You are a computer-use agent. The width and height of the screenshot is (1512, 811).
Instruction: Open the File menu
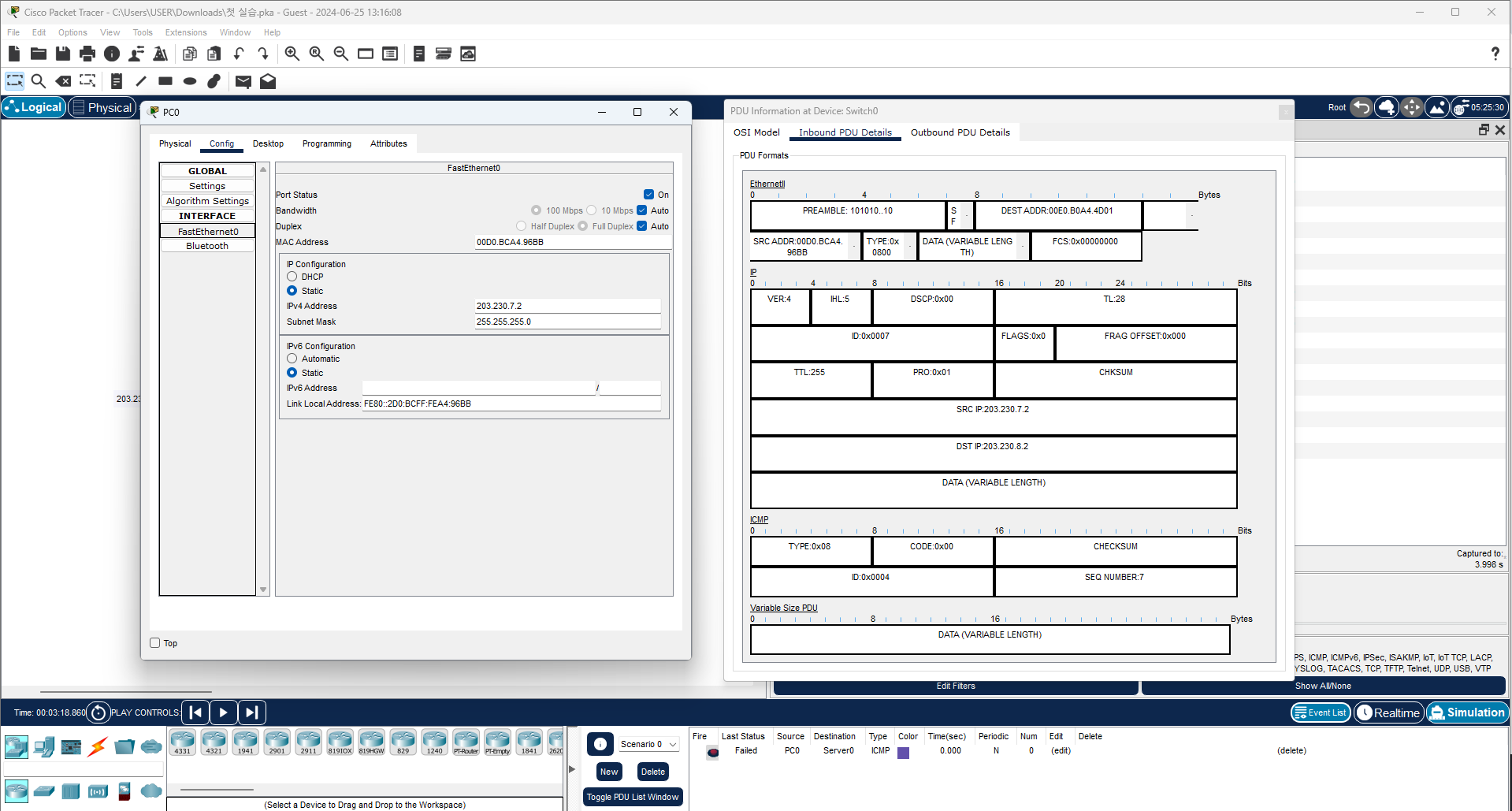[x=13, y=32]
